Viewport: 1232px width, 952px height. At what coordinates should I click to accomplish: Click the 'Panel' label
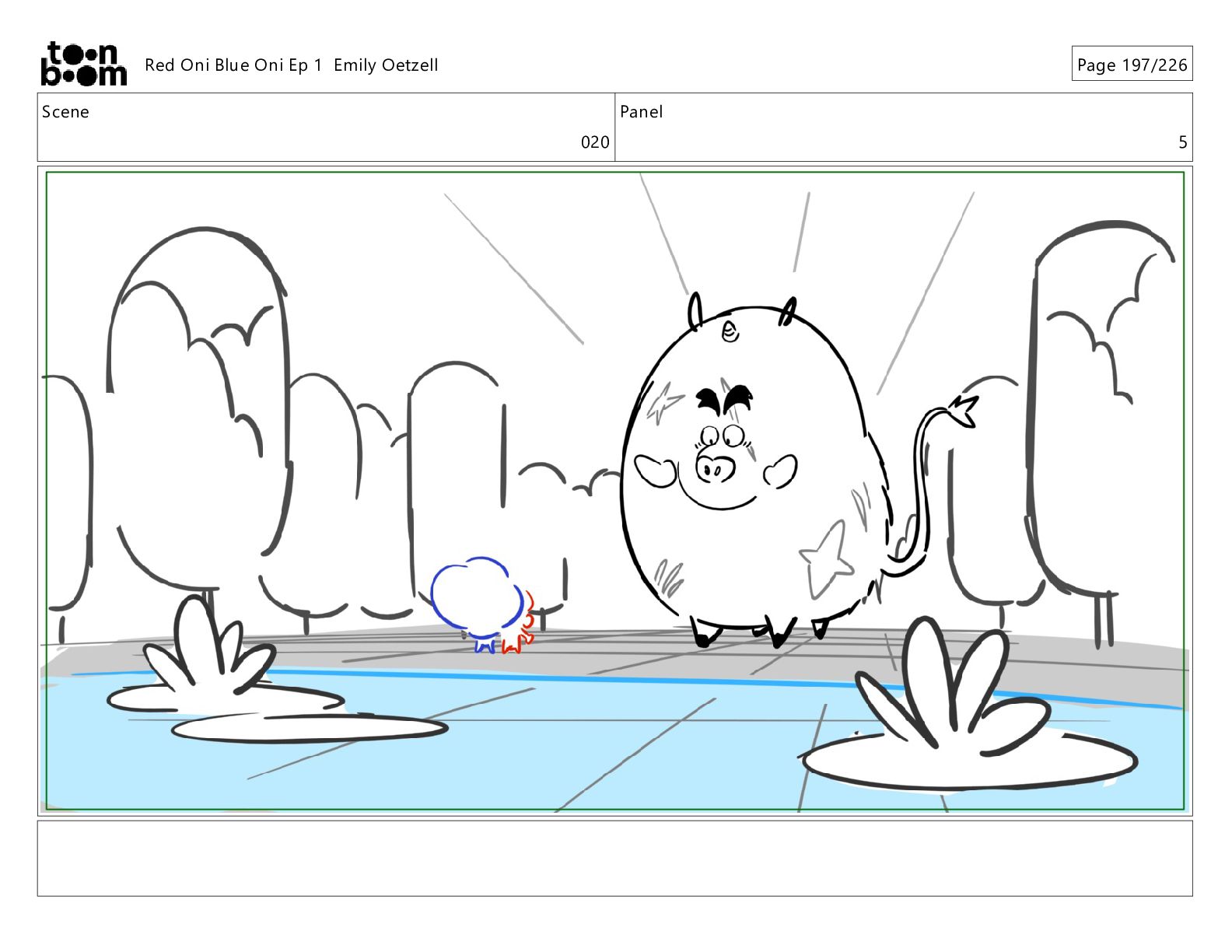click(x=641, y=112)
